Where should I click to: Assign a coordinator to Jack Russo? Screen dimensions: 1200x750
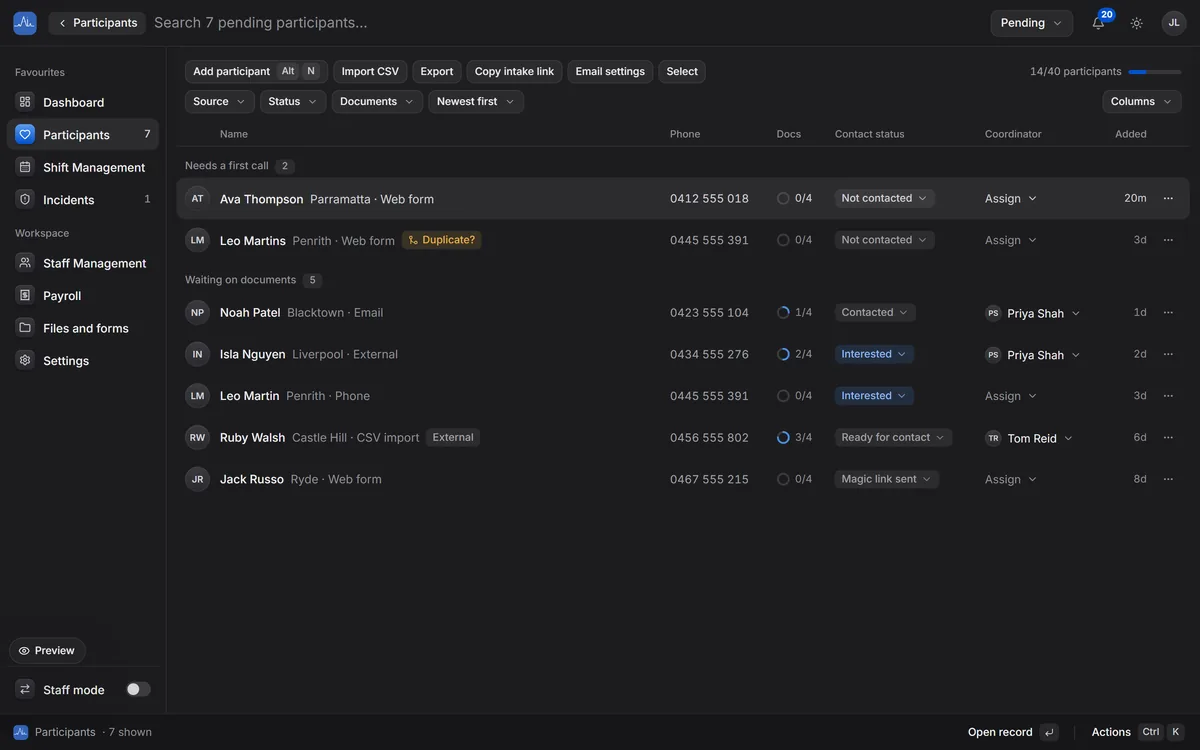point(1011,479)
